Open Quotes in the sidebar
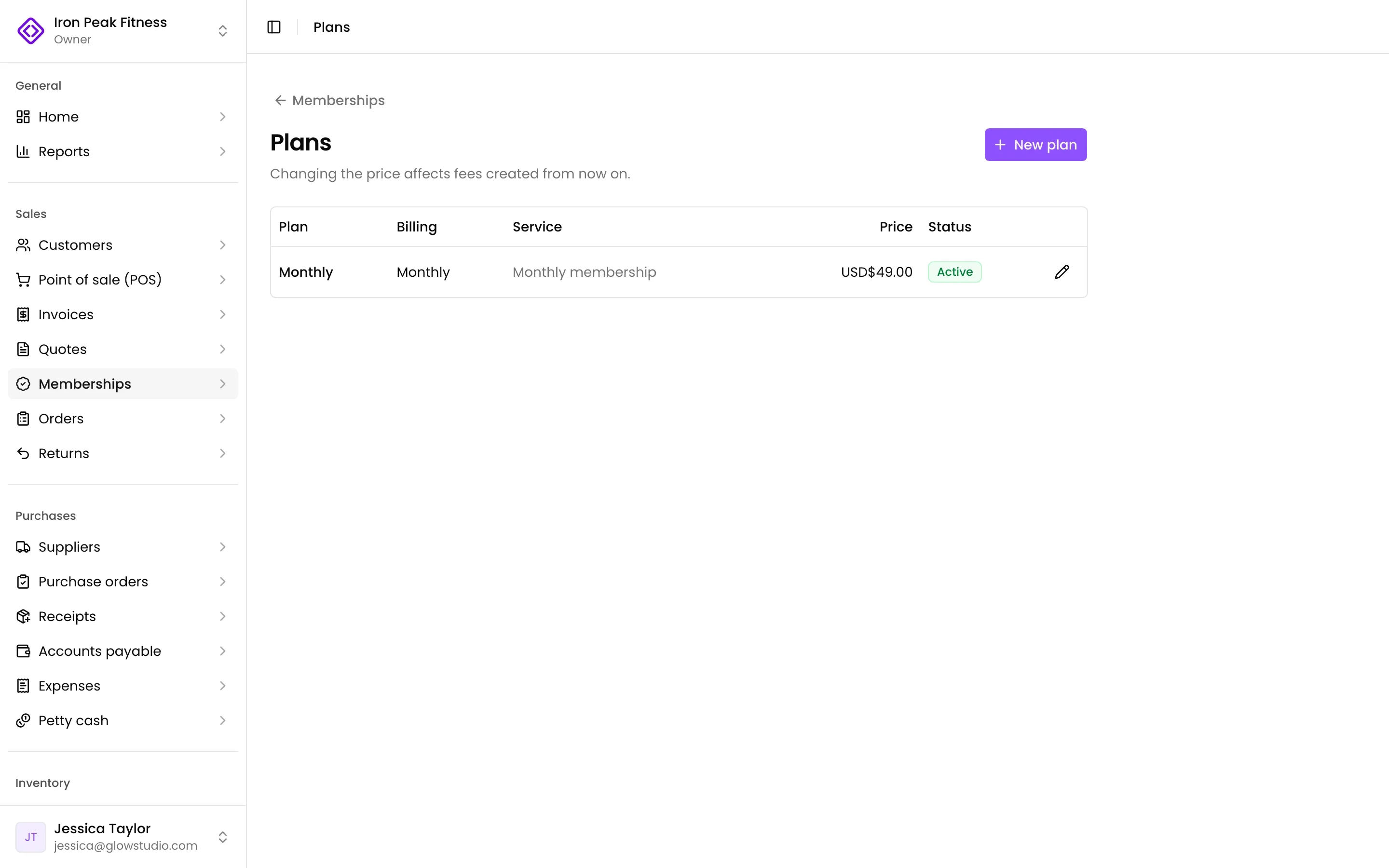Image resolution: width=1389 pixels, height=868 pixels. click(x=123, y=349)
